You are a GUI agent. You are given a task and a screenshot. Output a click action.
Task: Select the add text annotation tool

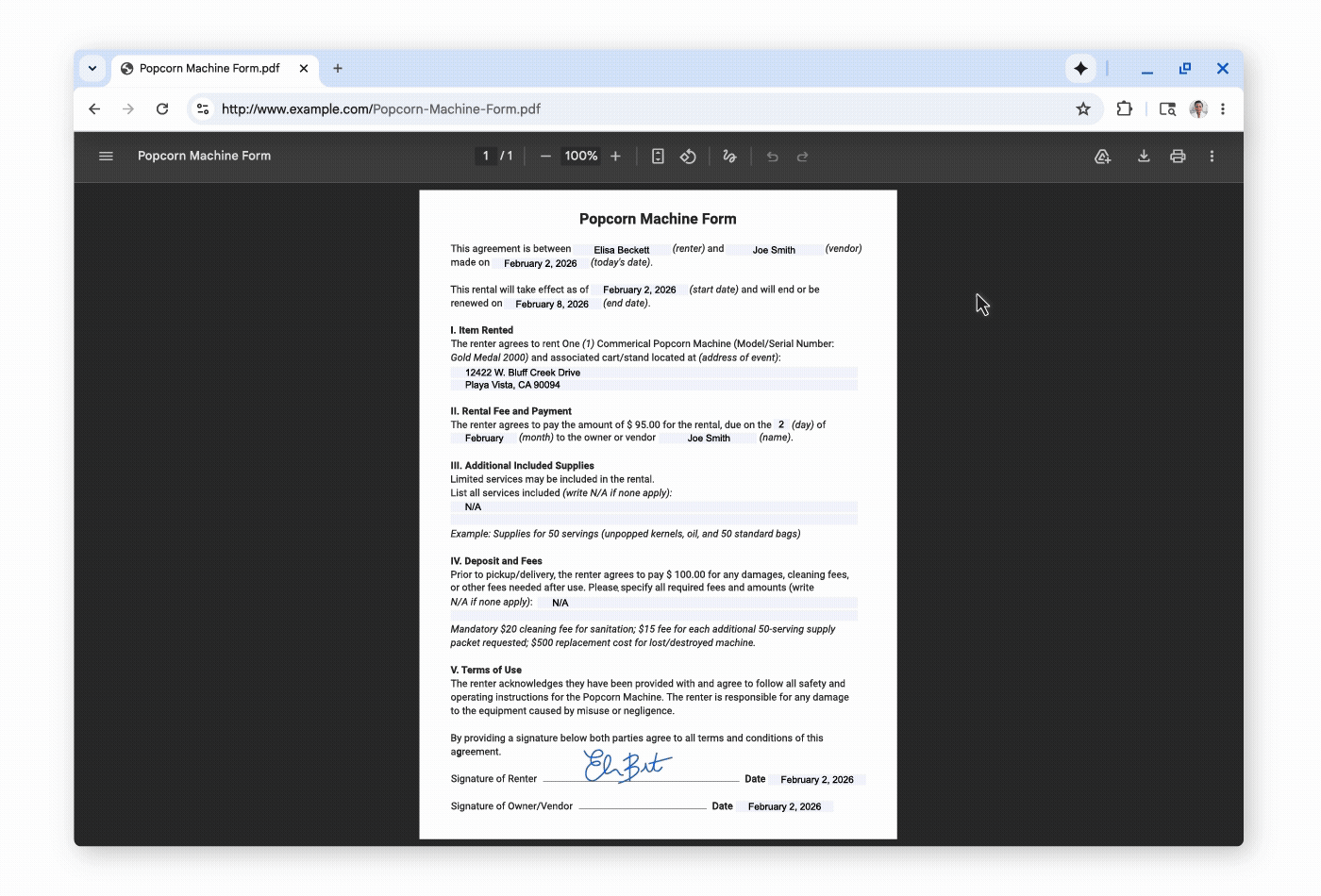tap(1102, 156)
